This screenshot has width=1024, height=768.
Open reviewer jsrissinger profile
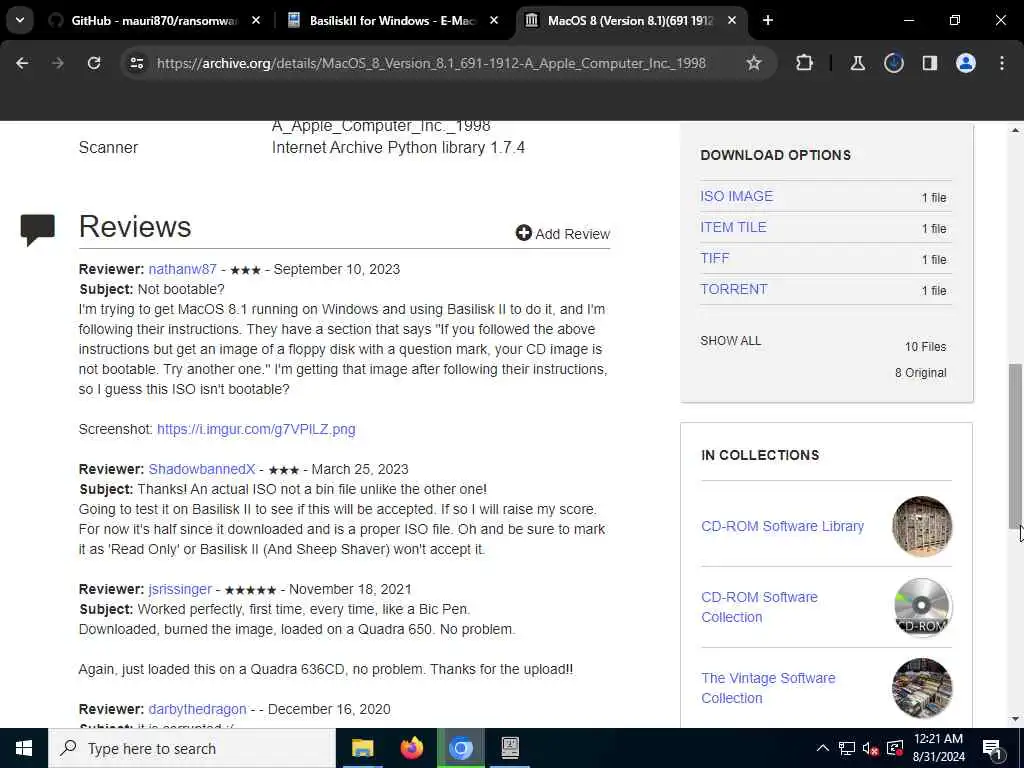pyautogui.click(x=180, y=589)
